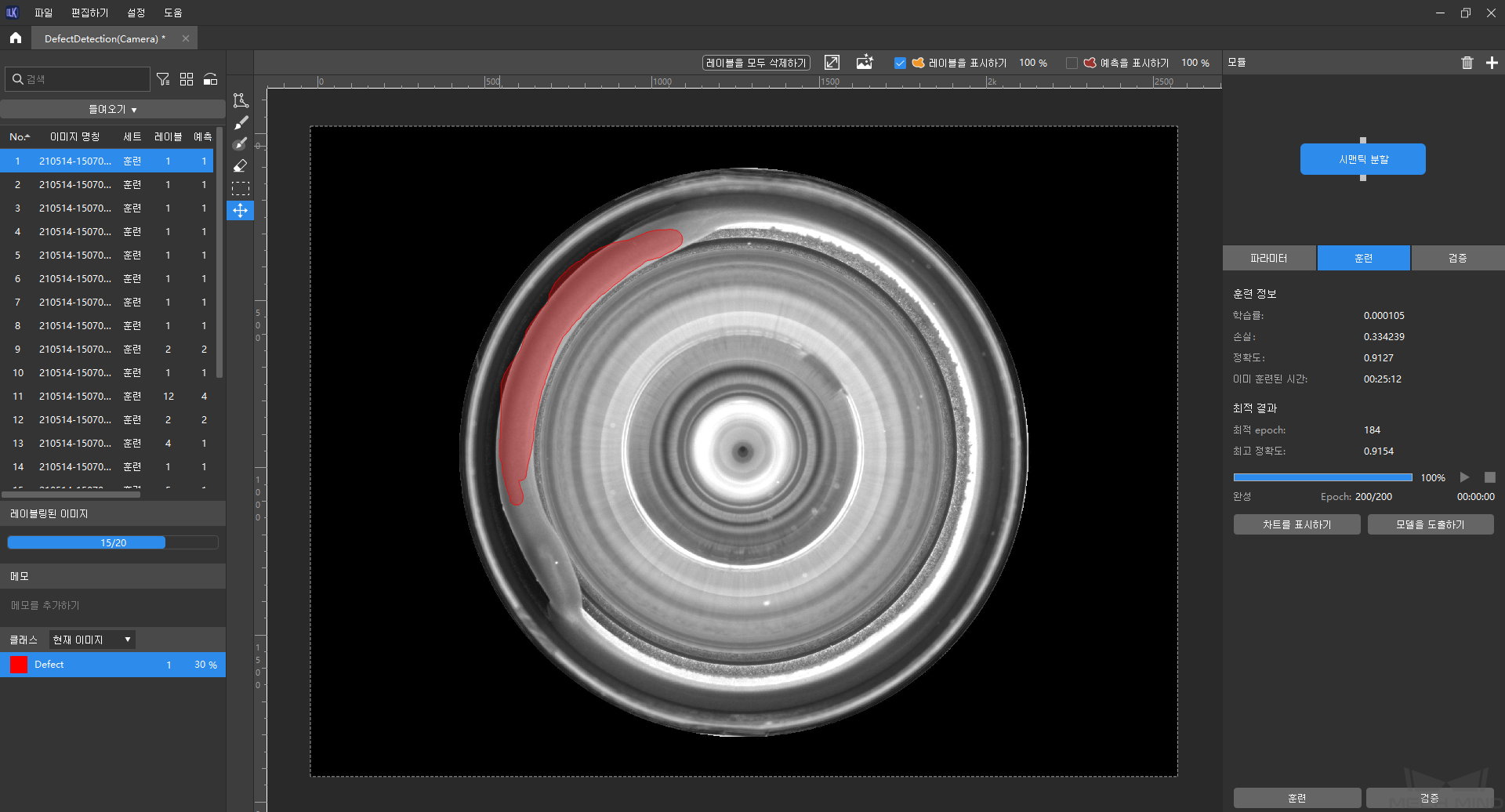Click the image enhancement icon with sparkles

pyautogui.click(x=865, y=63)
